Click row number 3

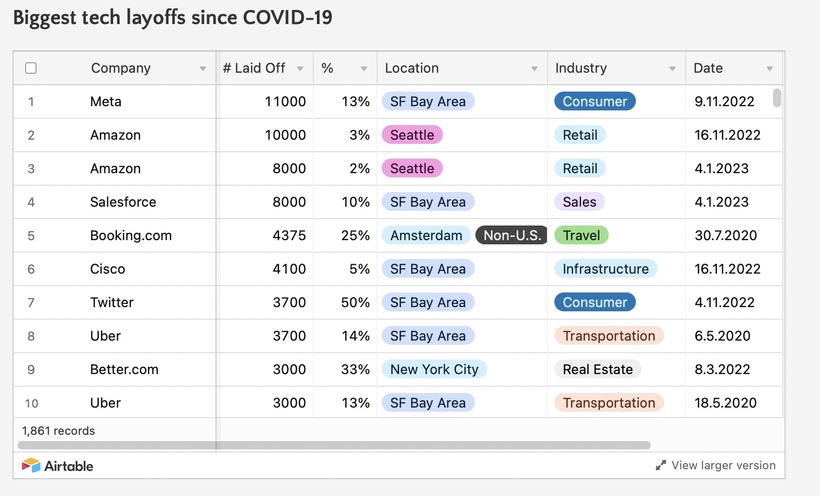click(x=31, y=168)
